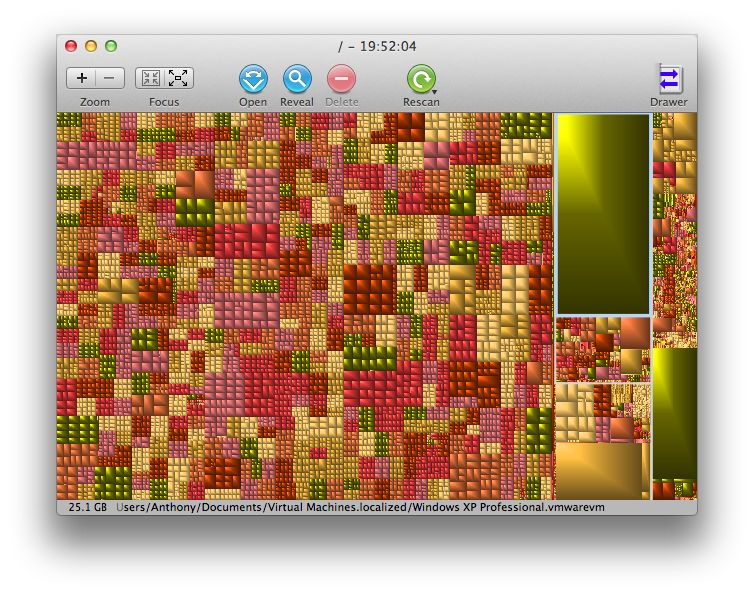The image size is (754, 594).
Task: Click the red Delete icon
Action: point(341,78)
